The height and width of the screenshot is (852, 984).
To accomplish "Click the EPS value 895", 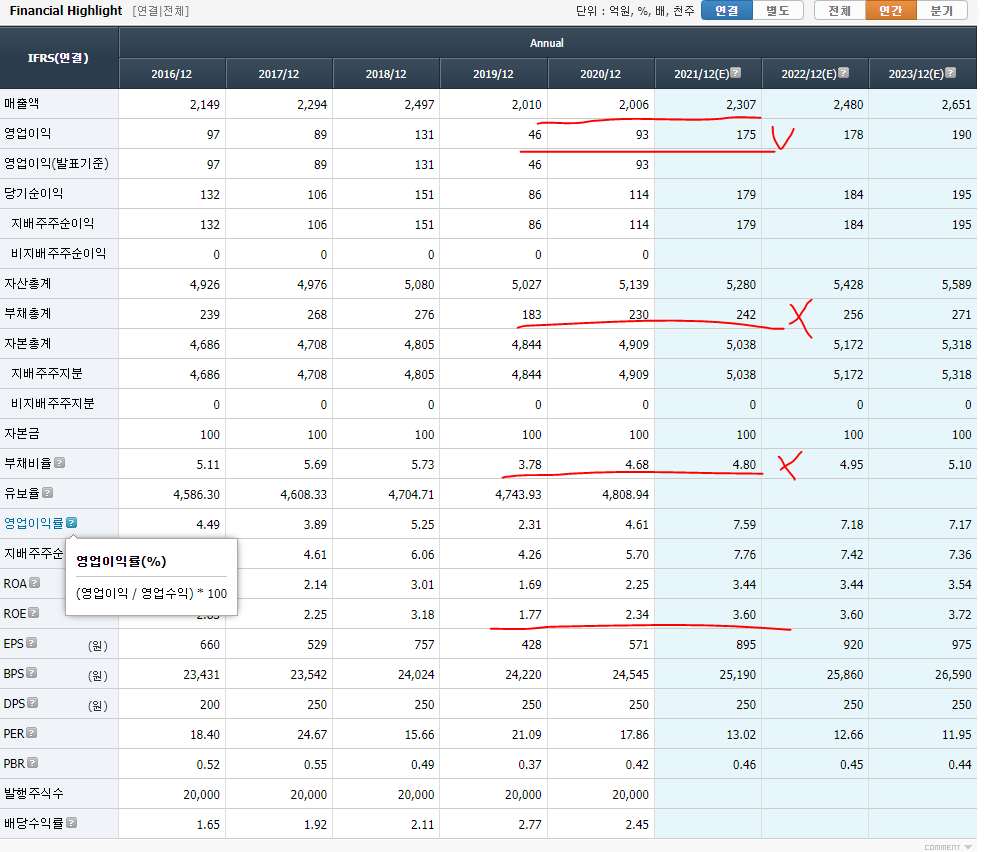I will coord(746,644).
